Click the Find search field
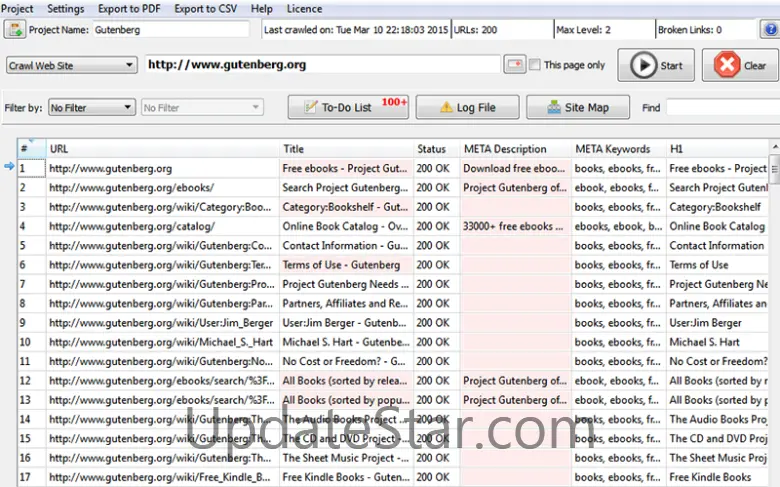The image size is (780, 487). [723, 107]
